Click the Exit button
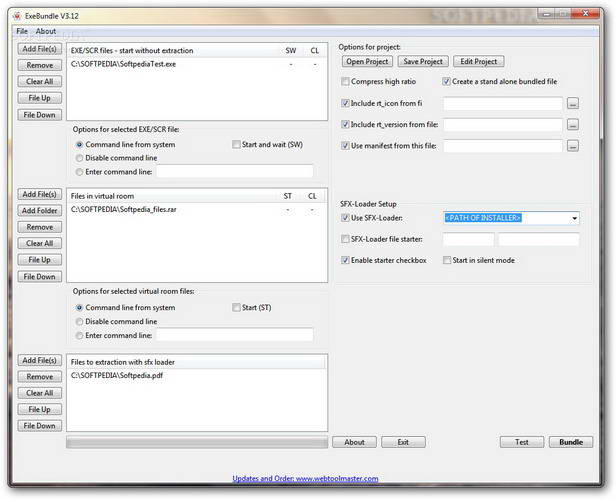This screenshot has width=616, height=500. pyautogui.click(x=403, y=442)
